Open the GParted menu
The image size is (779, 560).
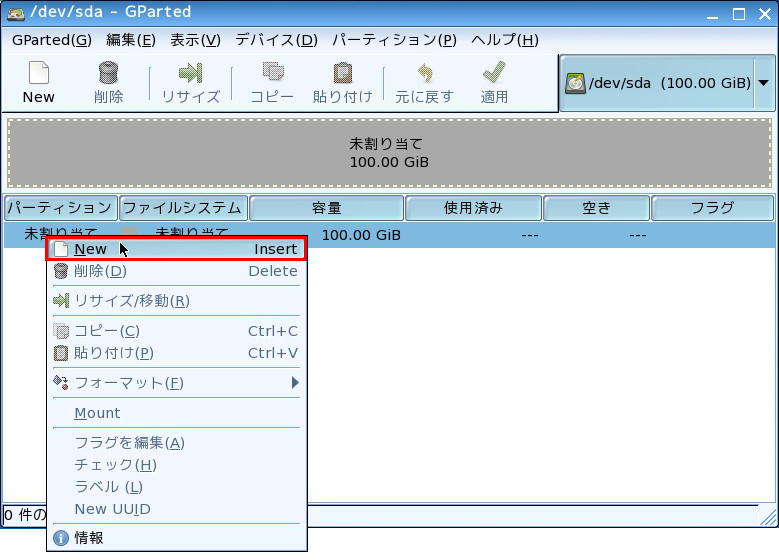[51, 40]
